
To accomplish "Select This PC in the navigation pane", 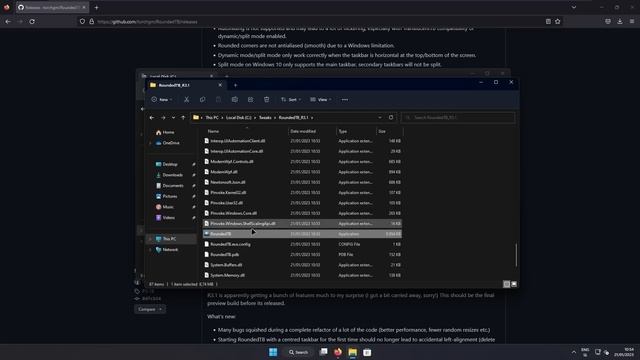I will click(x=171, y=239).
